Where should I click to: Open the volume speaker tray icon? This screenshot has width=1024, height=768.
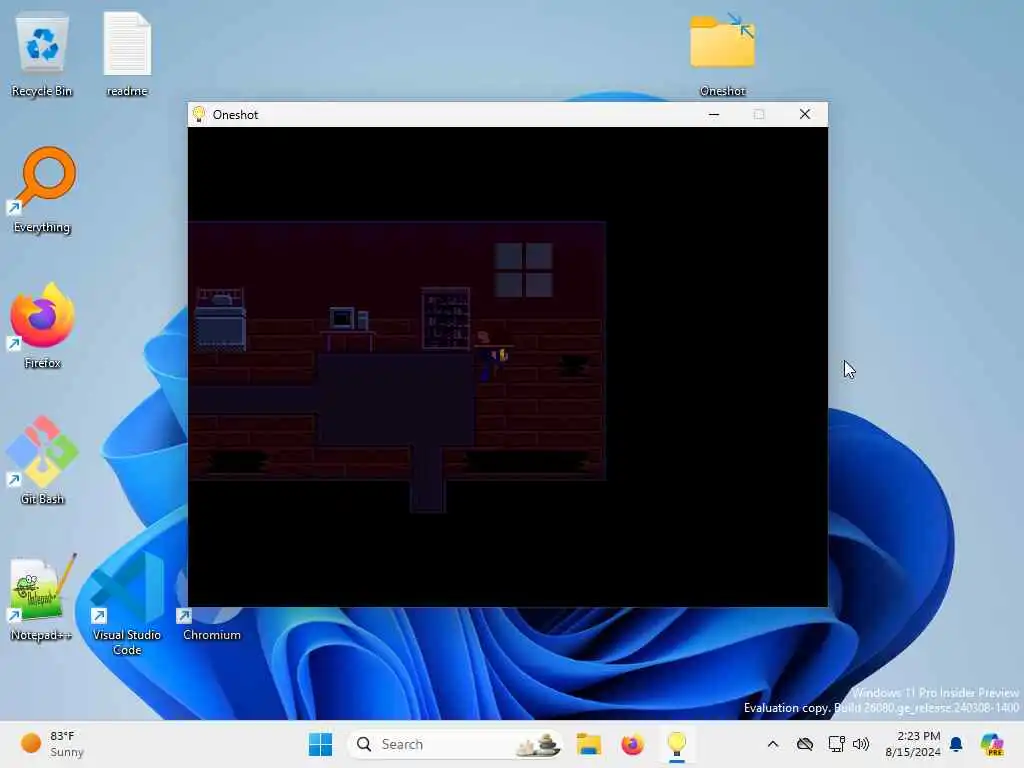point(861,744)
